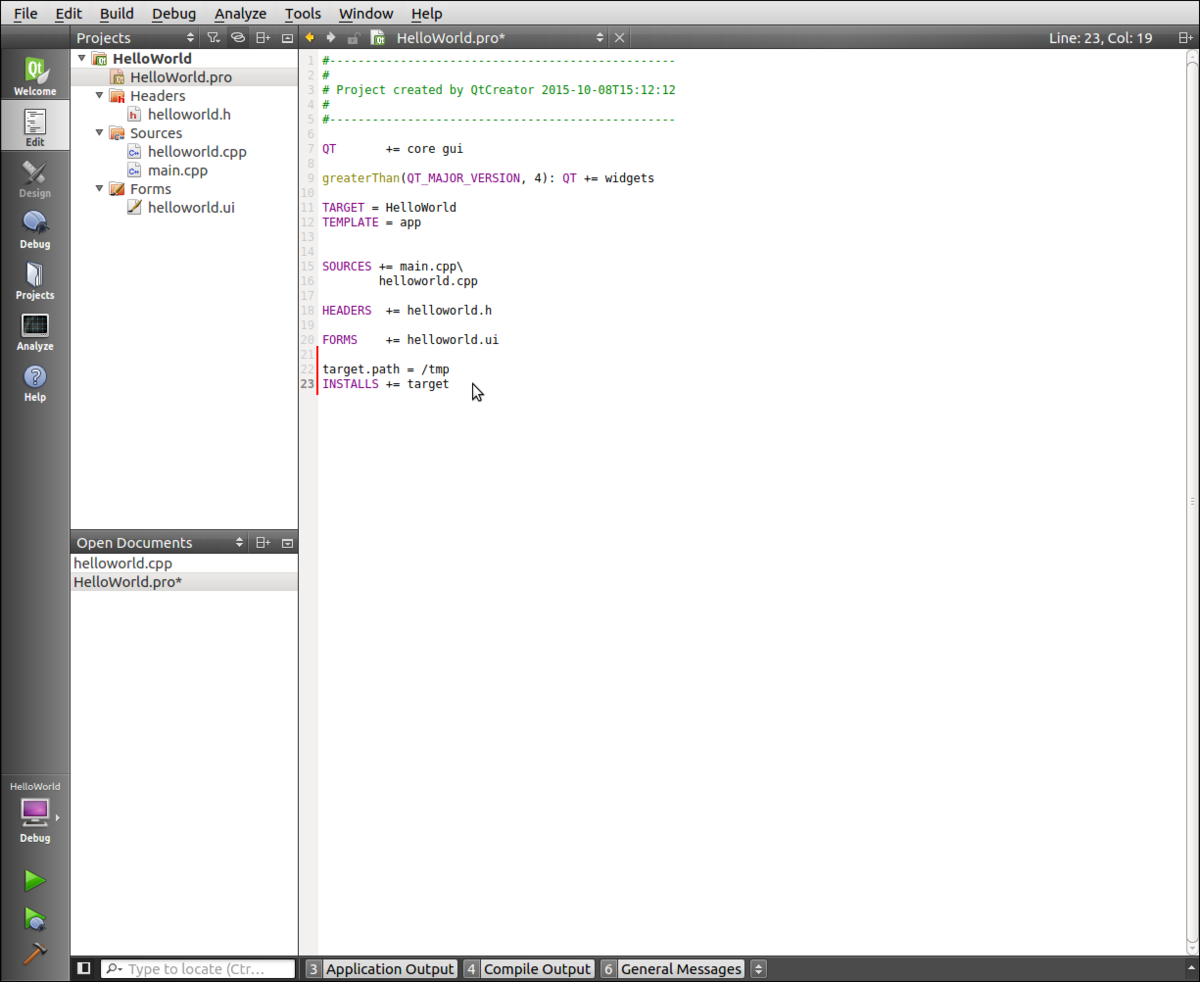Collapse the Headers tree node

(98, 95)
